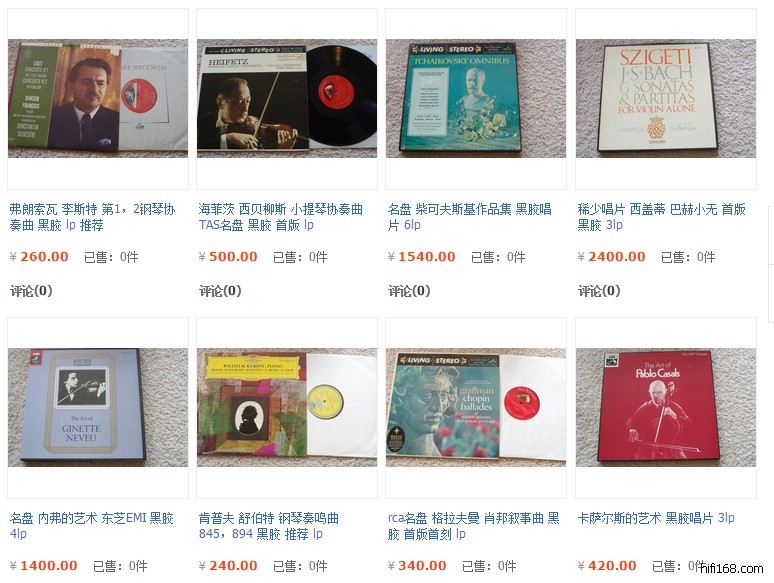Open listing link 弗朗索瓦 李斯特 钢琴协奏曲
This screenshot has height=583, width=774.
pyautogui.click(x=92, y=217)
